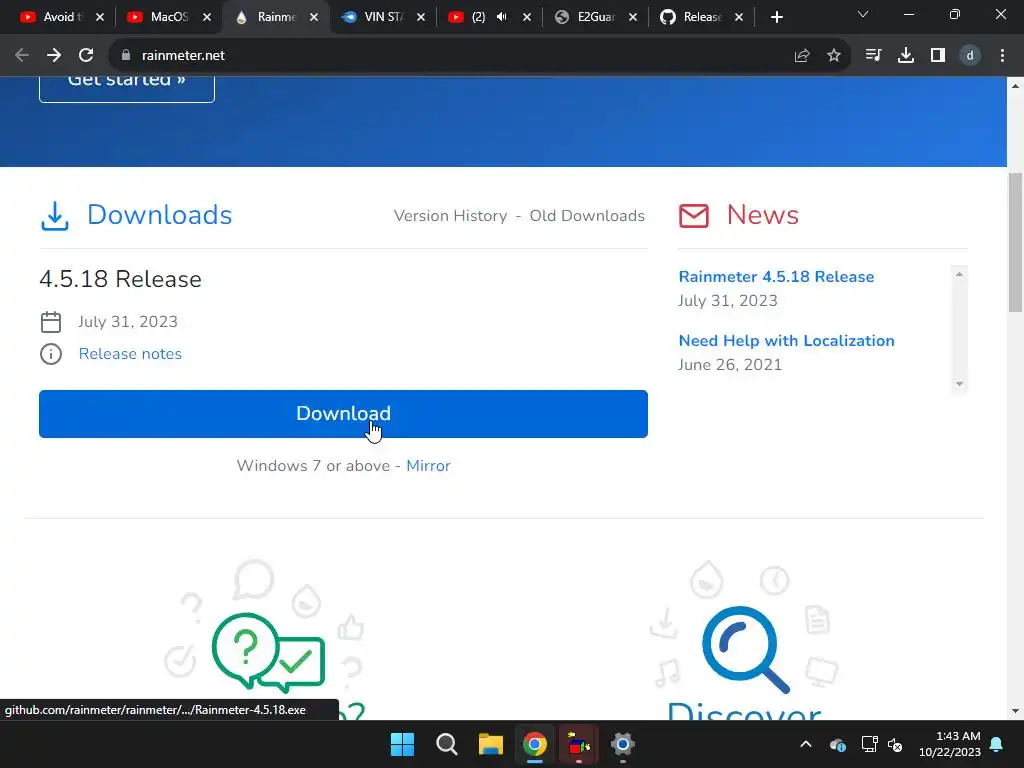This screenshot has height=768, width=1024.
Task: Open the Settings gear in taskbar
Action: [622, 744]
